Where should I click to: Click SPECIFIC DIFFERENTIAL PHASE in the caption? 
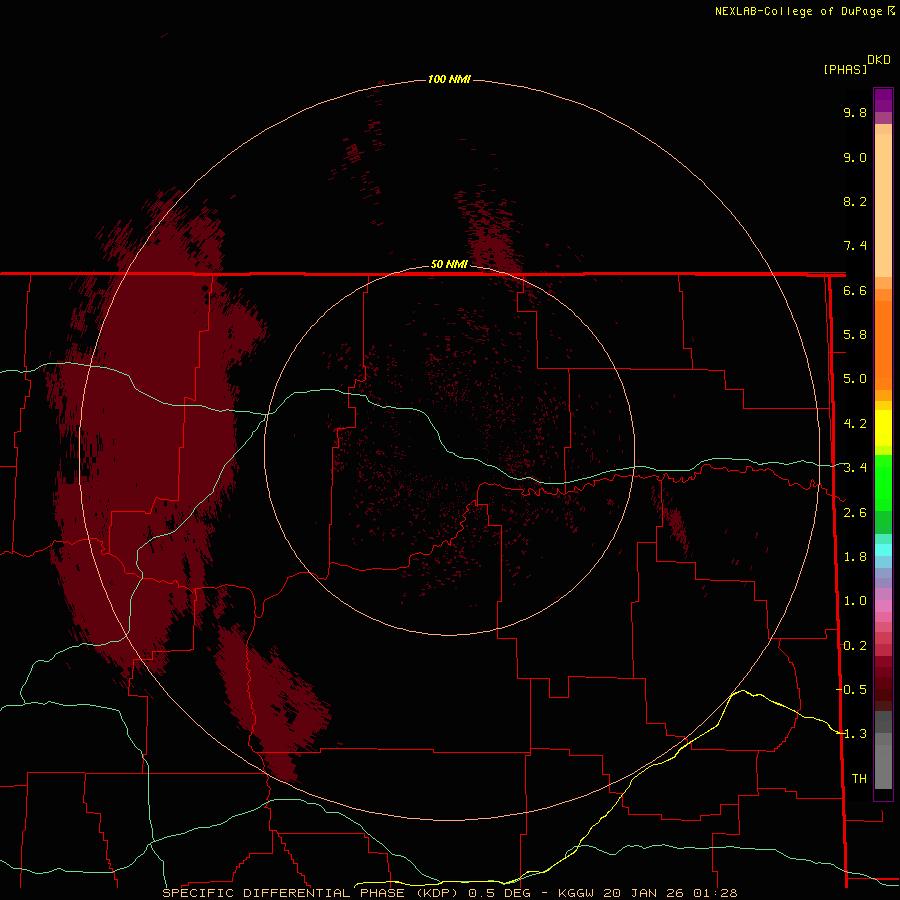285,893
